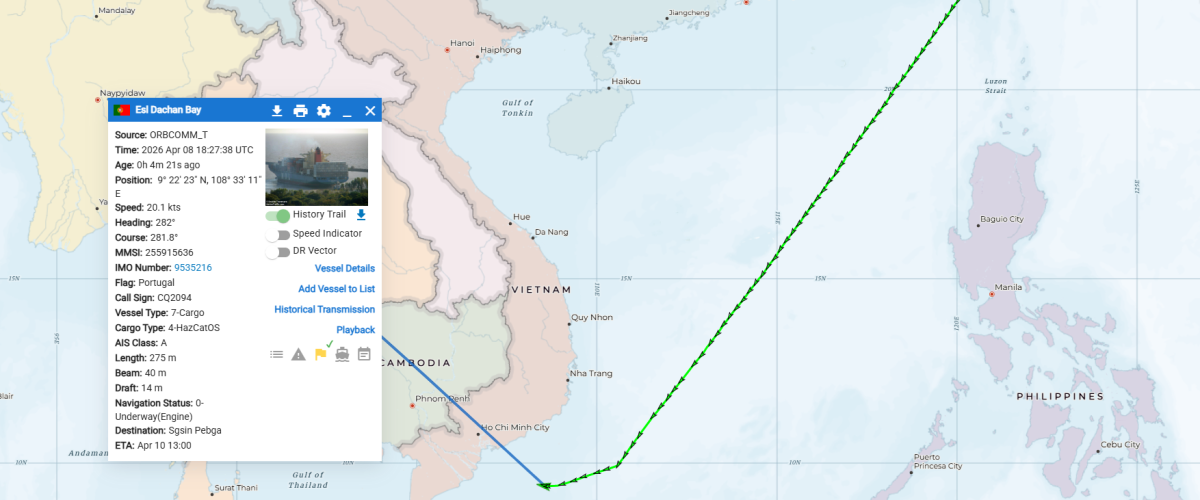Download vessel info from panel header

point(277,111)
